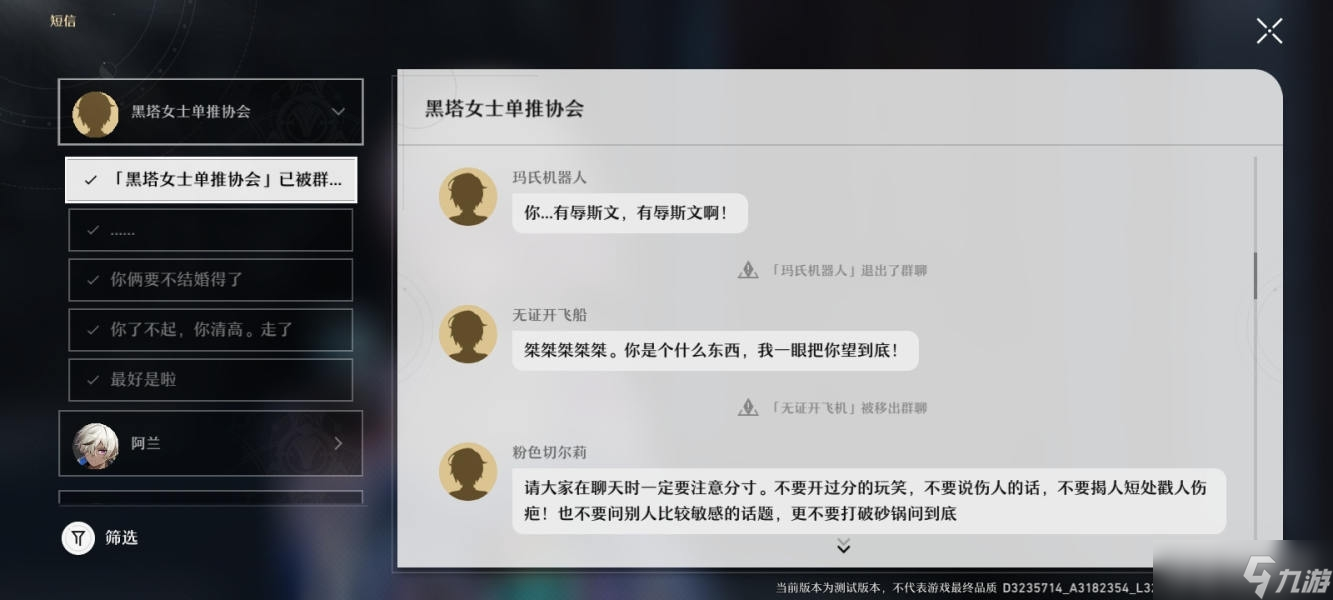Select the checked message 你了不起，你清高。走了
Image resolution: width=1333 pixels, height=600 pixels.
click(x=211, y=330)
